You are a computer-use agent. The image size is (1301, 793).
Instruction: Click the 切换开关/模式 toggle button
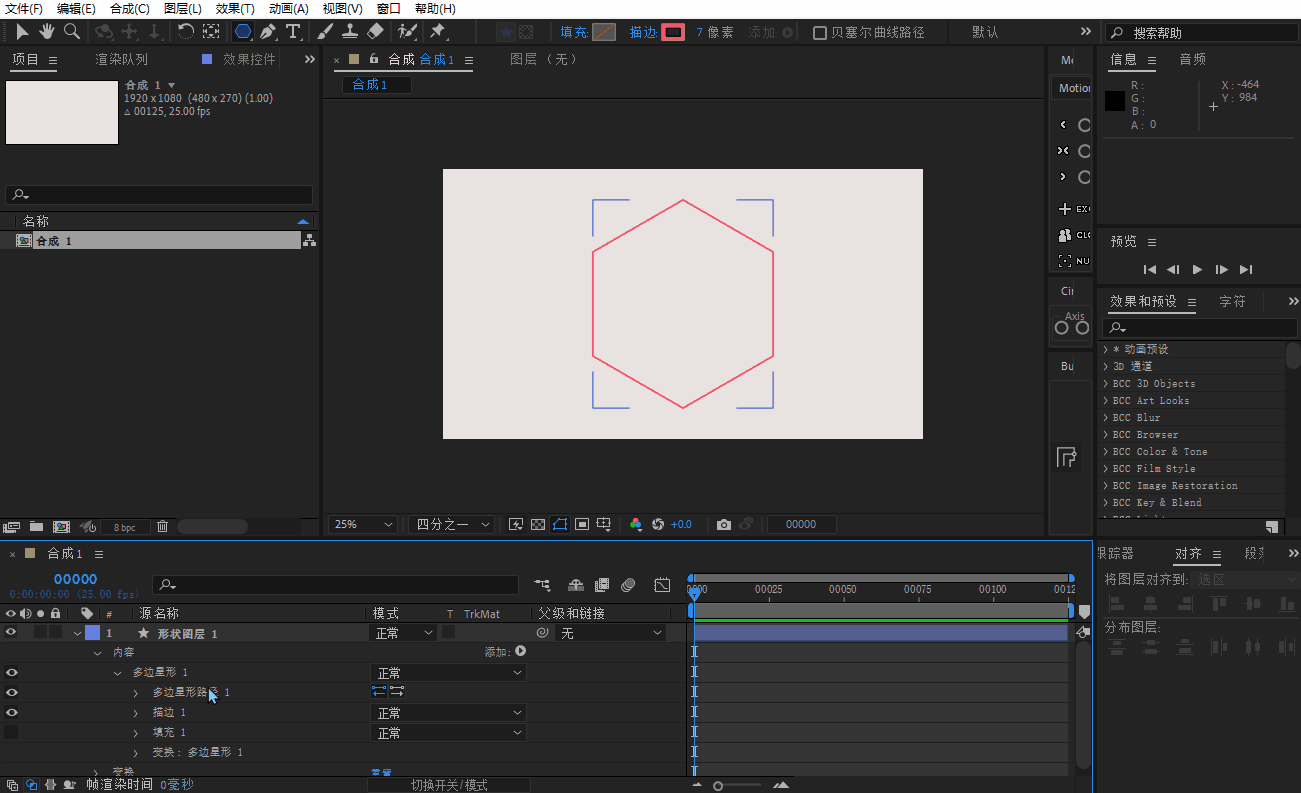[x=449, y=785]
